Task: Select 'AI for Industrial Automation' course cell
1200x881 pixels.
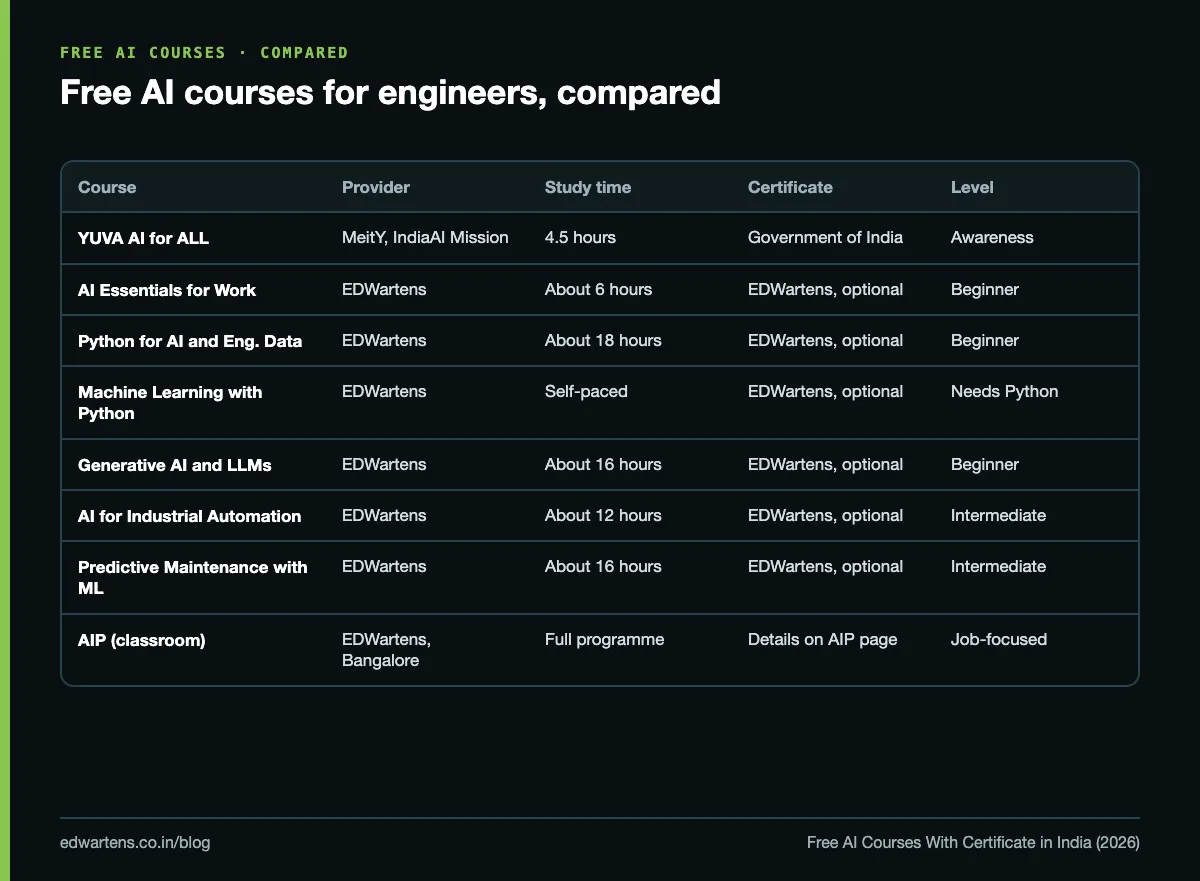Action: click(190, 516)
